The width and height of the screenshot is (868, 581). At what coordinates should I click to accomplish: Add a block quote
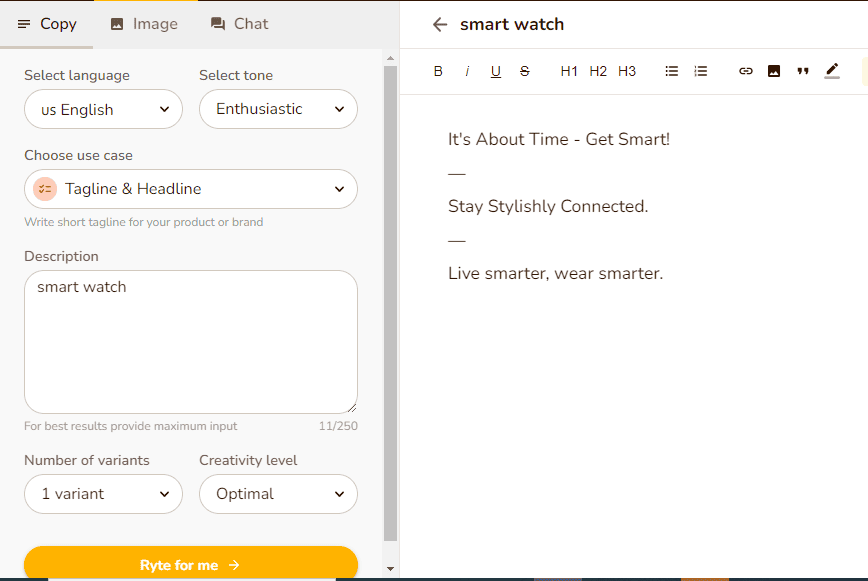pos(803,71)
